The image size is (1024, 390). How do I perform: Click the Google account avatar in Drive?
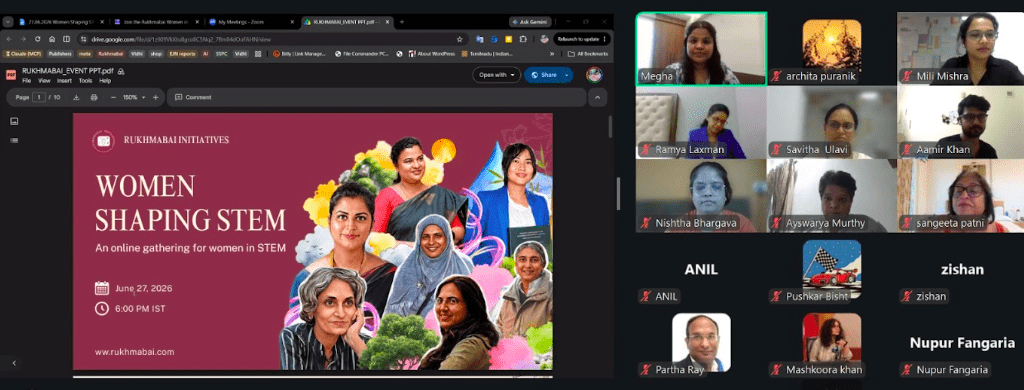point(594,74)
